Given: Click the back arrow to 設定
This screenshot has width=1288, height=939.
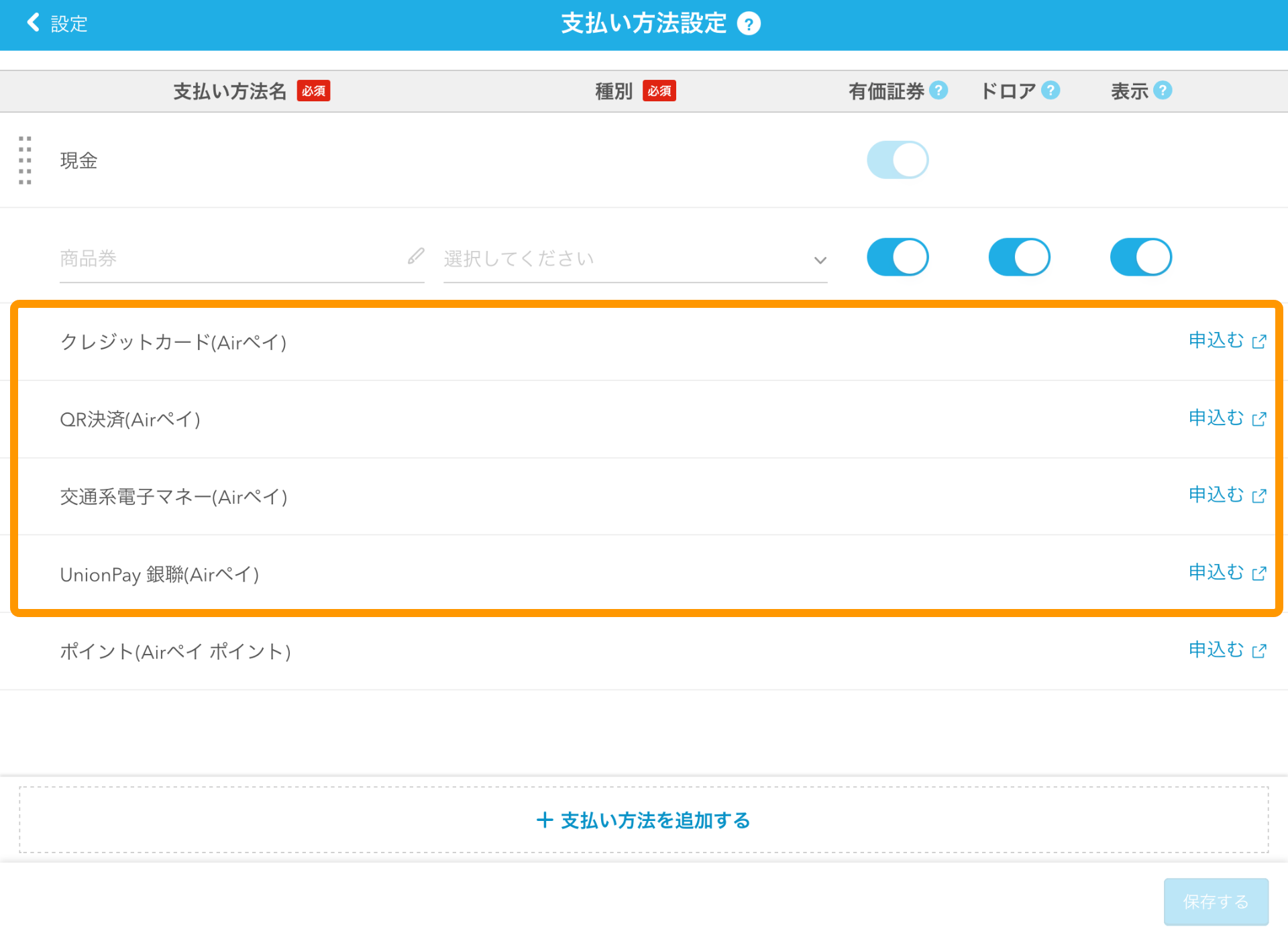Looking at the screenshot, I should [34, 23].
